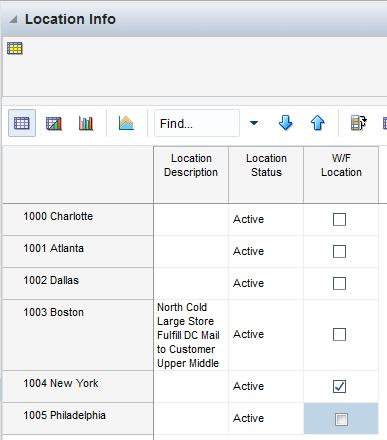This screenshot has height=440, width=387.
Task: Click the format columns toolbar icon
Action: pos(359,123)
